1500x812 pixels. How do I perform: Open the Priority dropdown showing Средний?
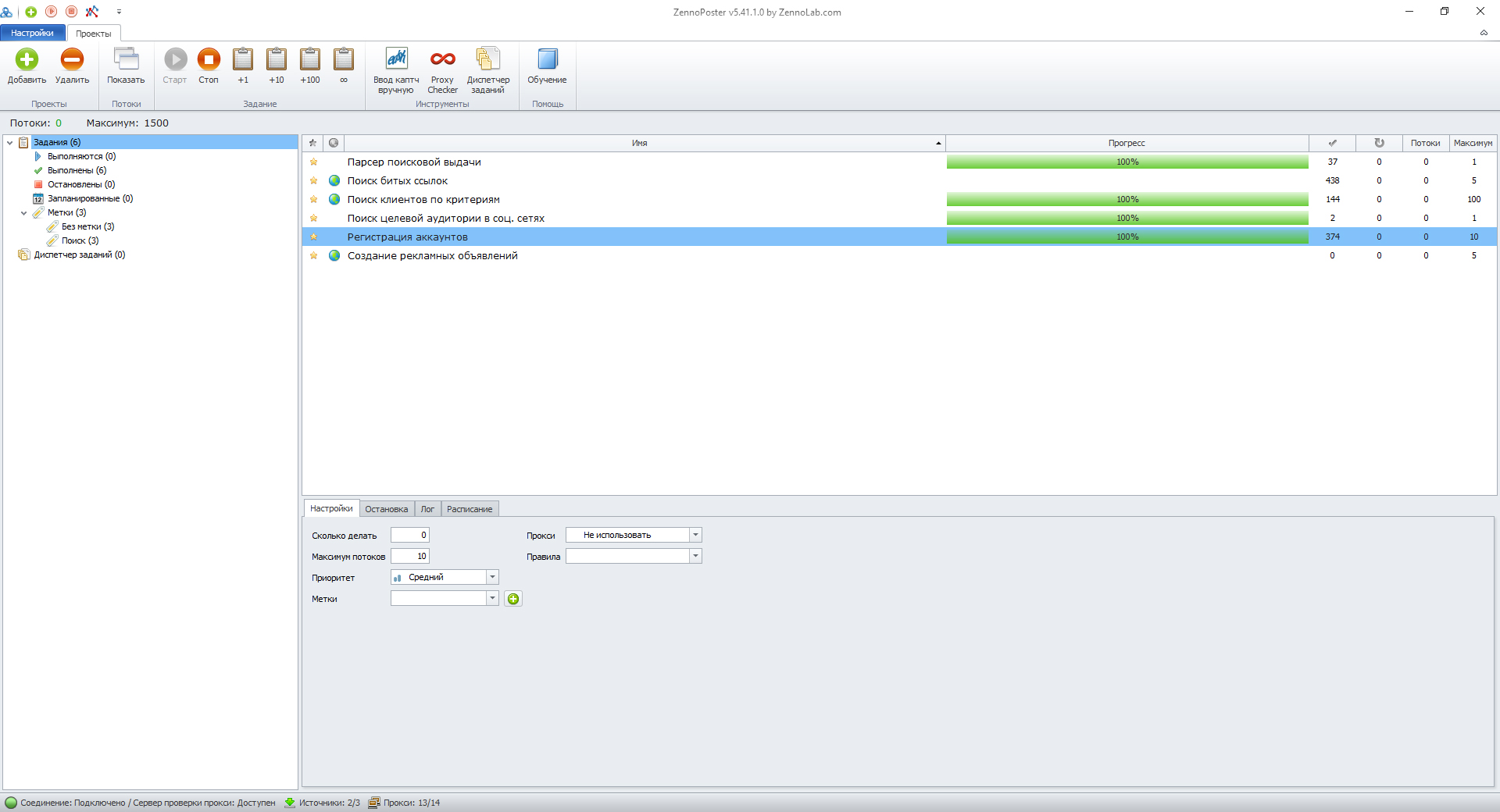492,577
